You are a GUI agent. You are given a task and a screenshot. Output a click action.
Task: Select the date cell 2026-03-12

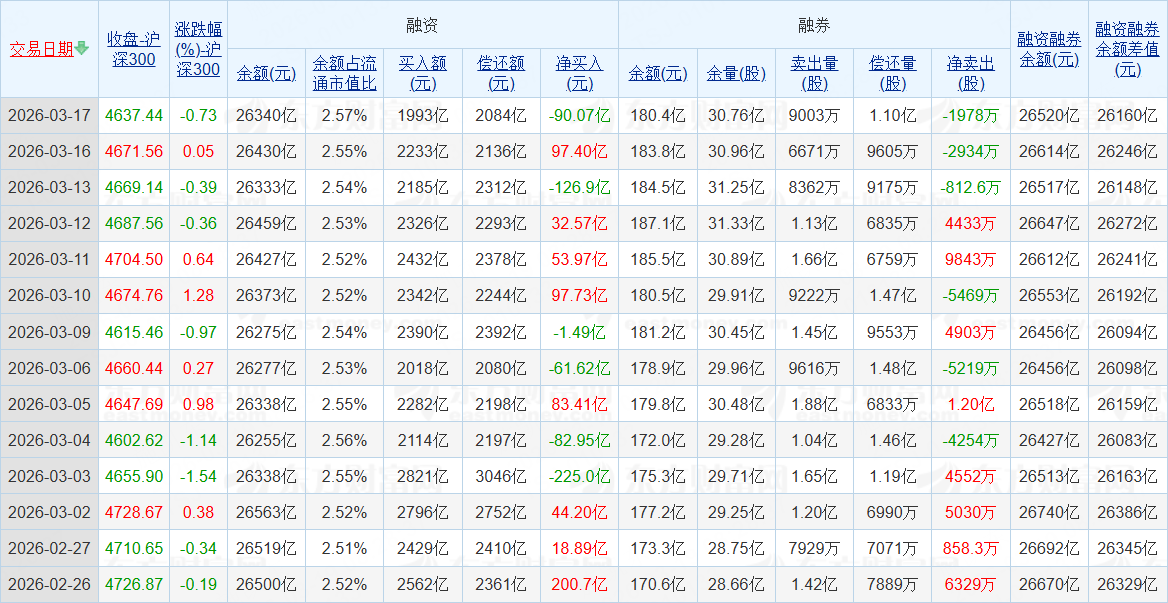pos(49,223)
